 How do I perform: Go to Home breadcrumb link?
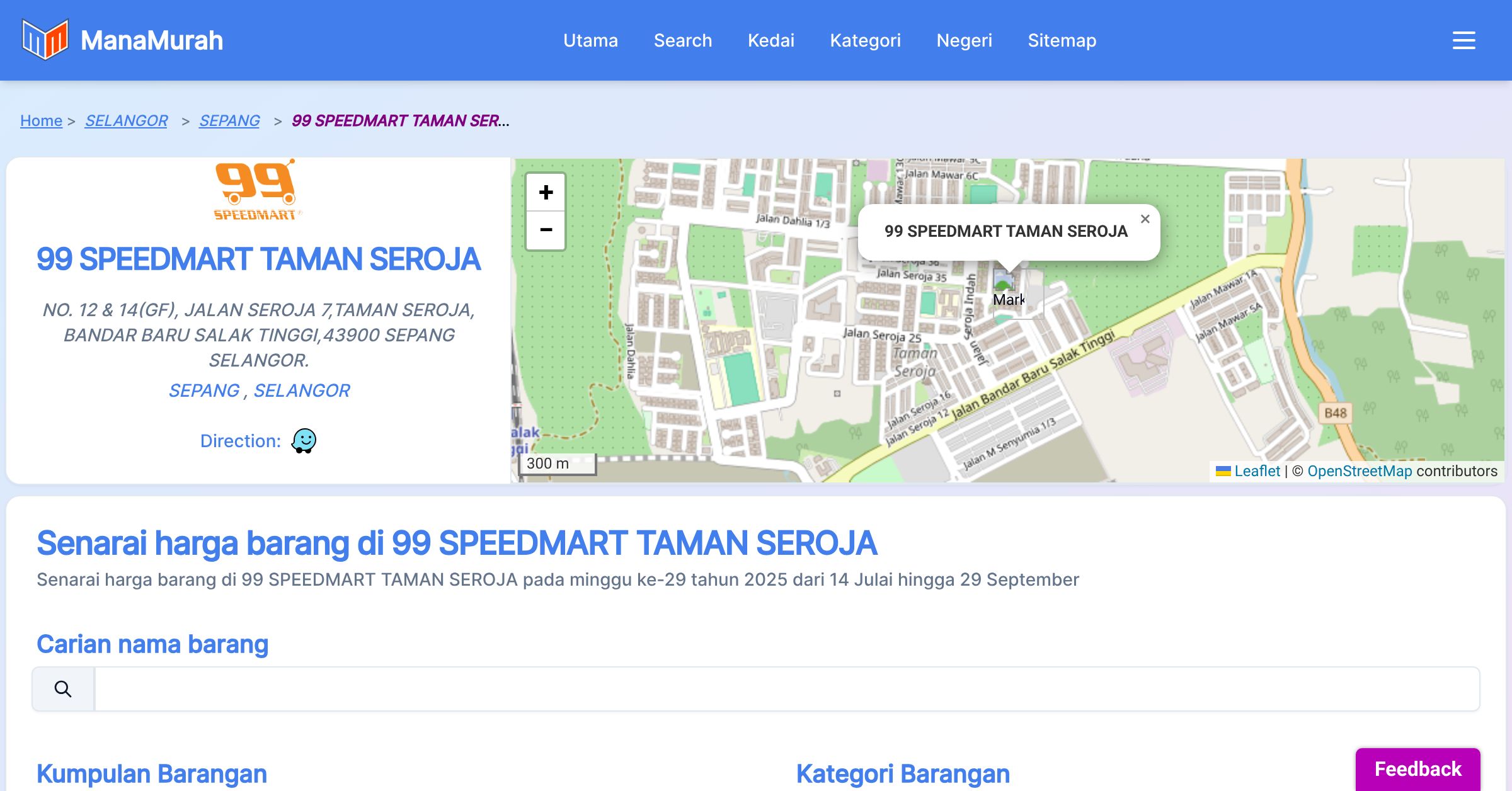pyautogui.click(x=41, y=120)
